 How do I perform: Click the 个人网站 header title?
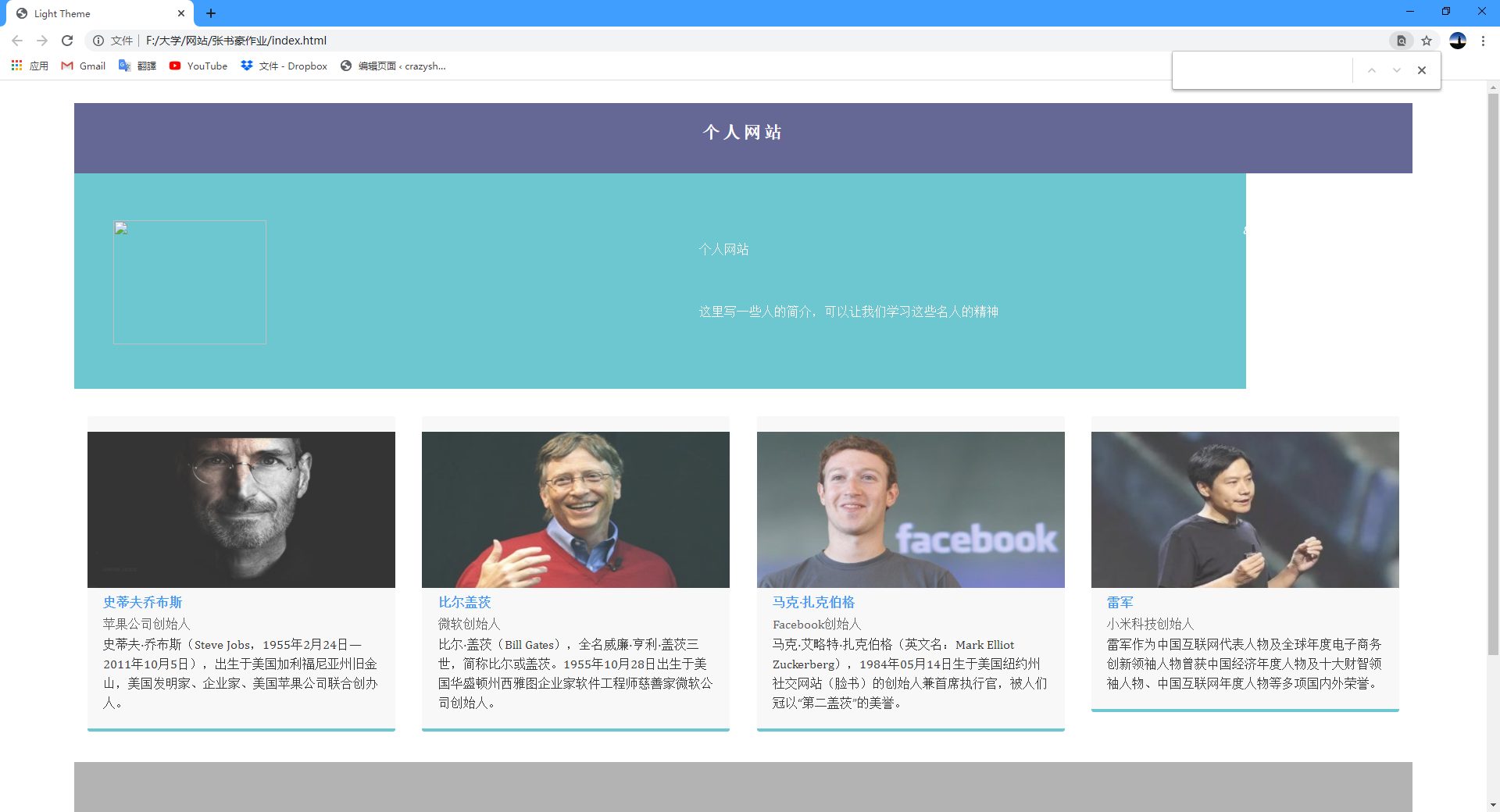pyautogui.click(x=742, y=132)
